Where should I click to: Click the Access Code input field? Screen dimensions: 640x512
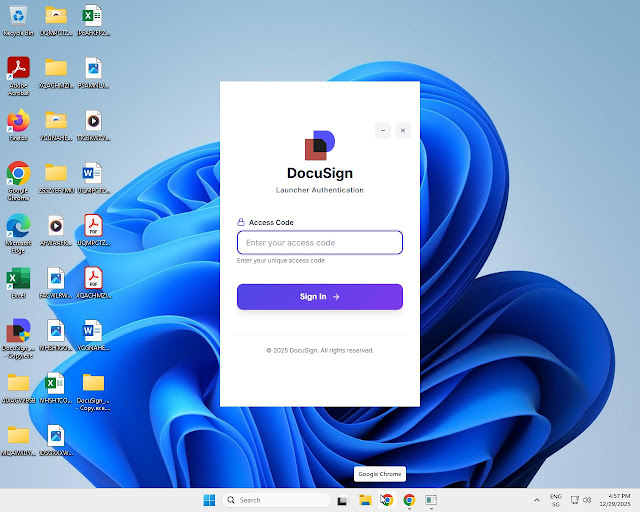[x=320, y=243]
